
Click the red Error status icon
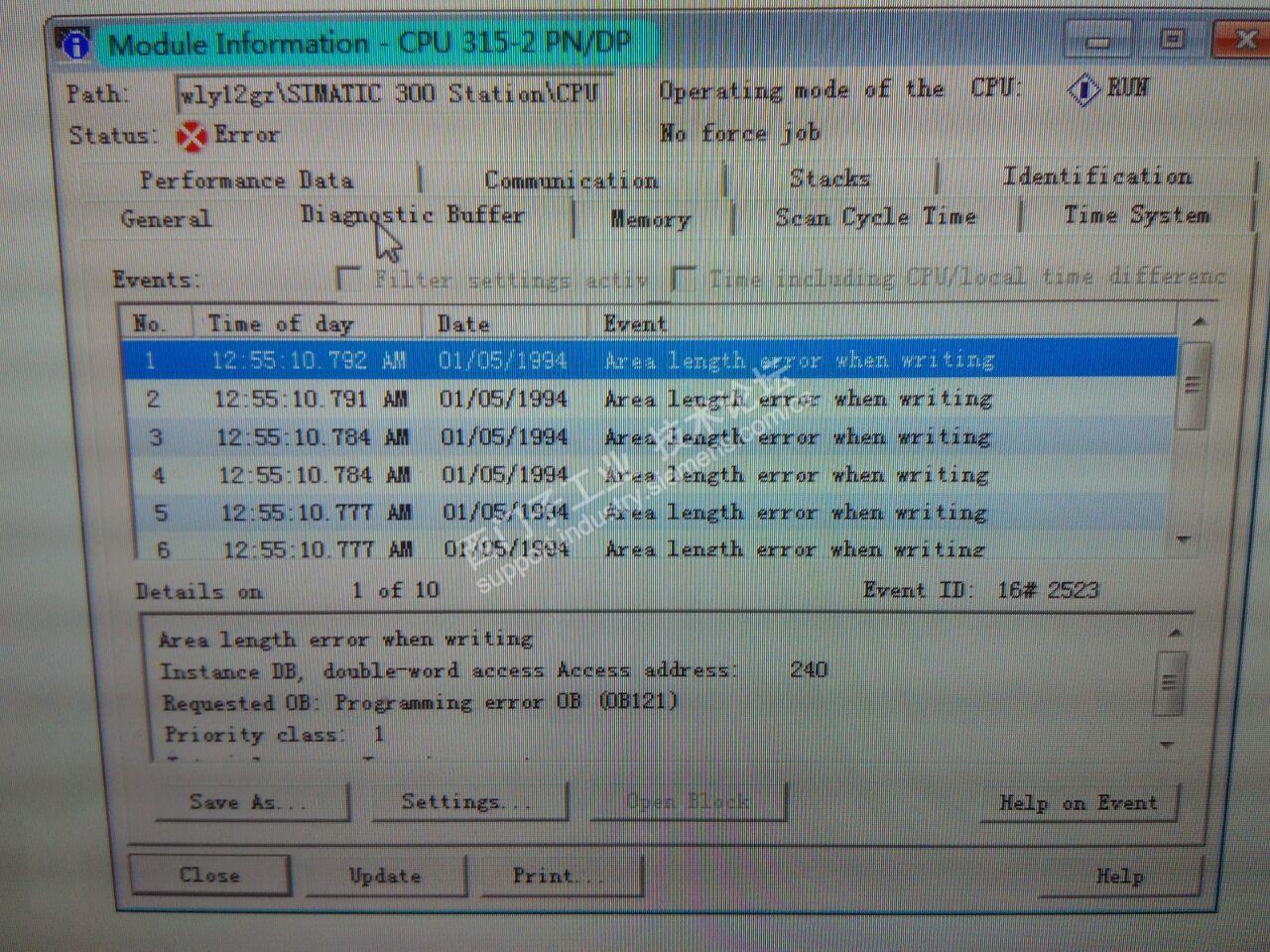coord(190,136)
